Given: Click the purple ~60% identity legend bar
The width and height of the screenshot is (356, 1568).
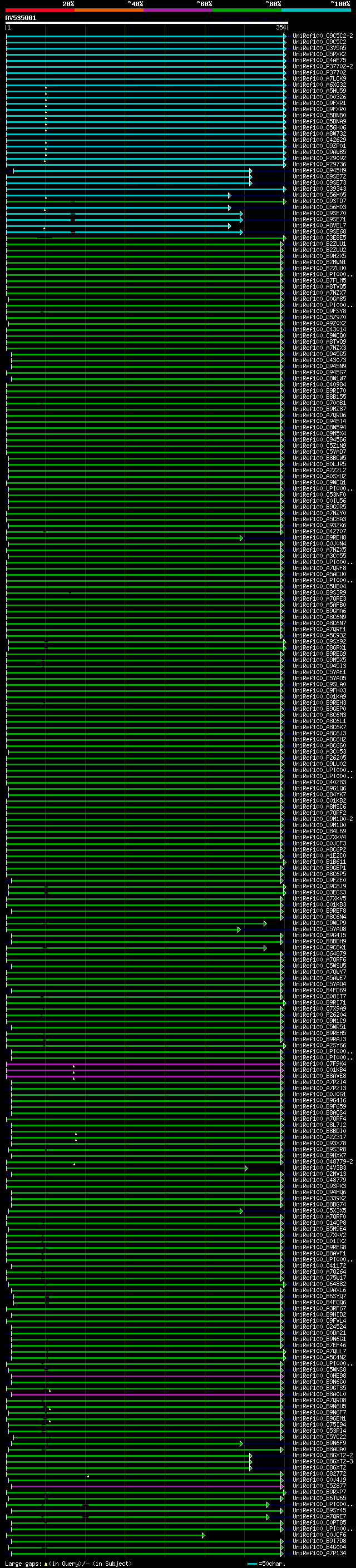Looking at the screenshot, I should (x=177, y=10).
